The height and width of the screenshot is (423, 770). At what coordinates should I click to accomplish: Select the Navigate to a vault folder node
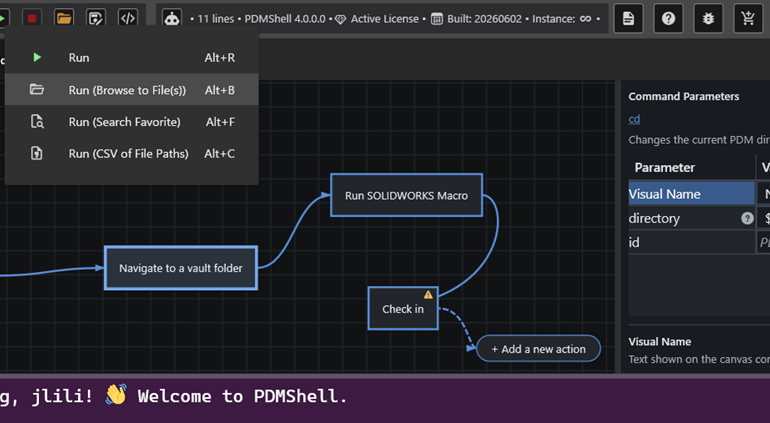[x=181, y=268]
